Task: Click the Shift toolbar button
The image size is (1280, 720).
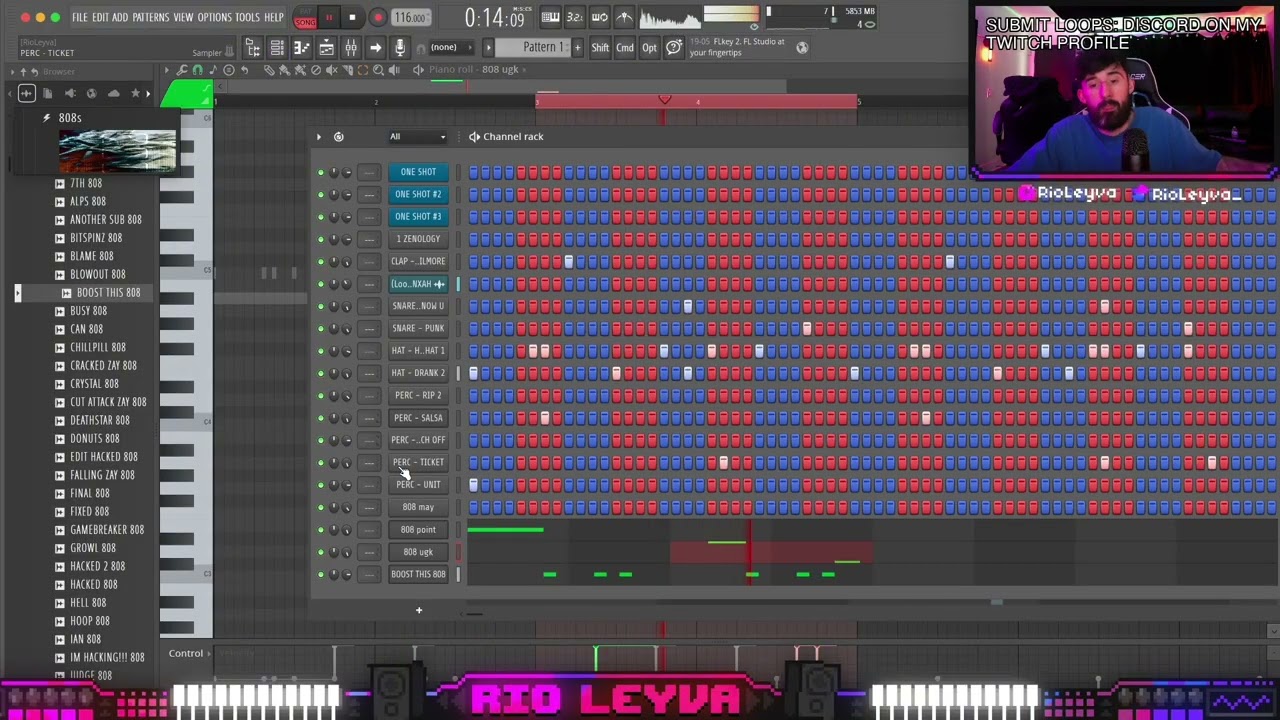Action: click(600, 47)
